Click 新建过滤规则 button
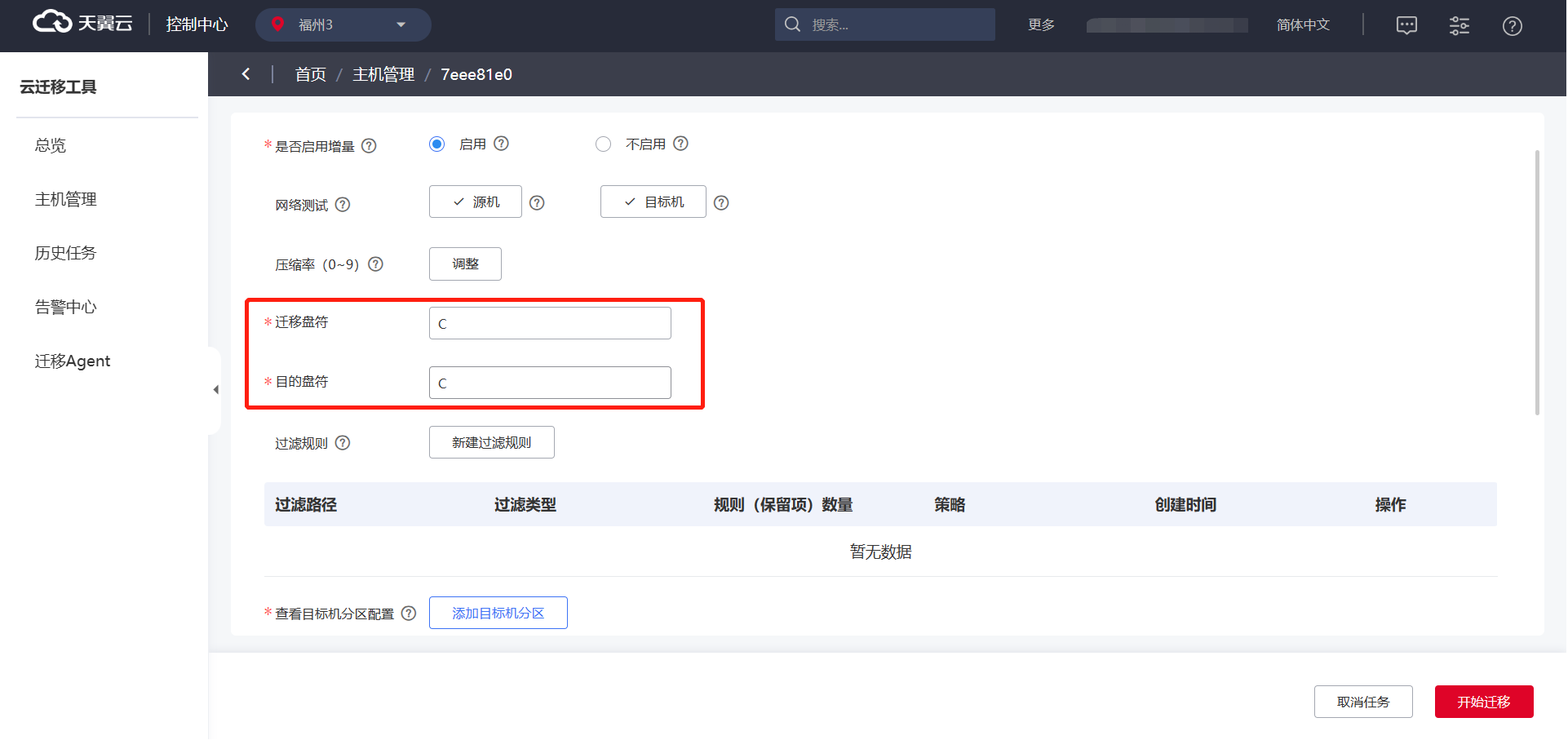The image size is (1568, 740). [492, 442]
